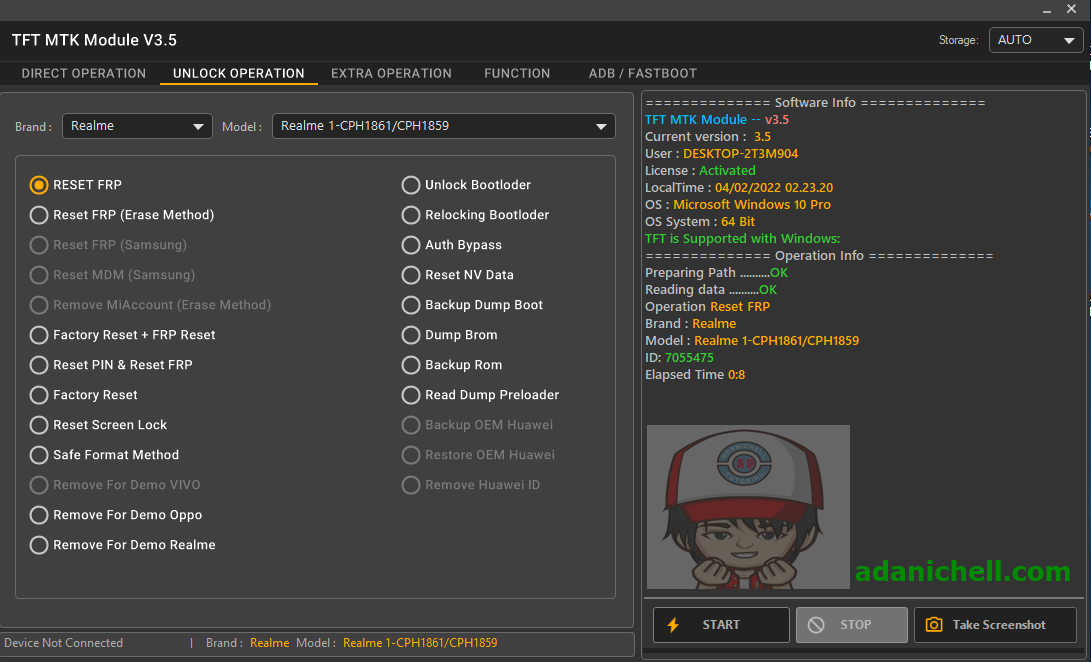Click License Activated text in log
Image resolution: width=1091 pixels, height=662 pixels.
(700, 171)
